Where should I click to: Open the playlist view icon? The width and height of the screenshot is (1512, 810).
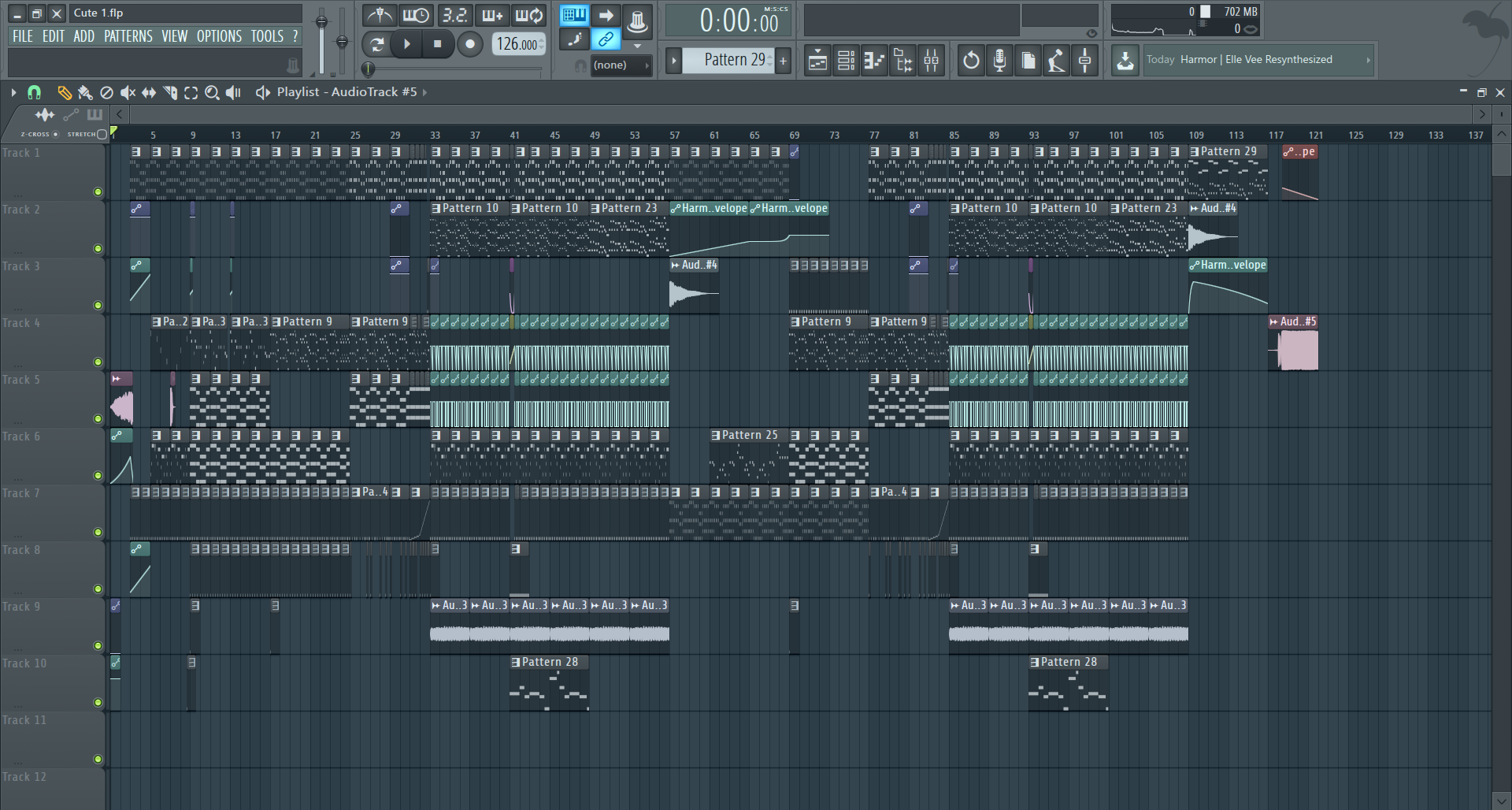click(817, 61)
